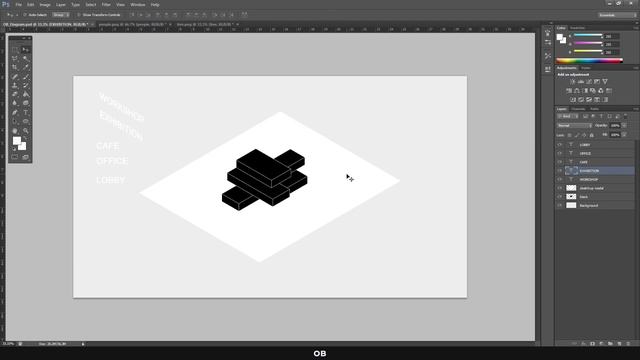Screen dimensions: 640x360
Task: Open the File menu
Action: click(x=18, y=4)
